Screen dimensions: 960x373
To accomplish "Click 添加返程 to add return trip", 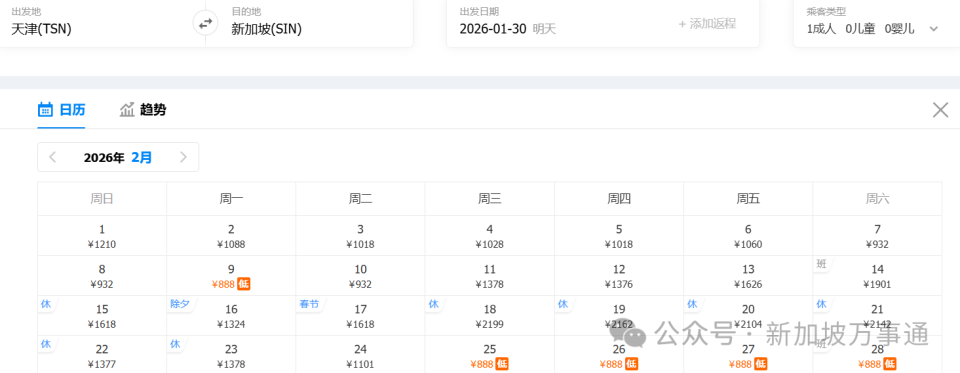I will 707,24.
